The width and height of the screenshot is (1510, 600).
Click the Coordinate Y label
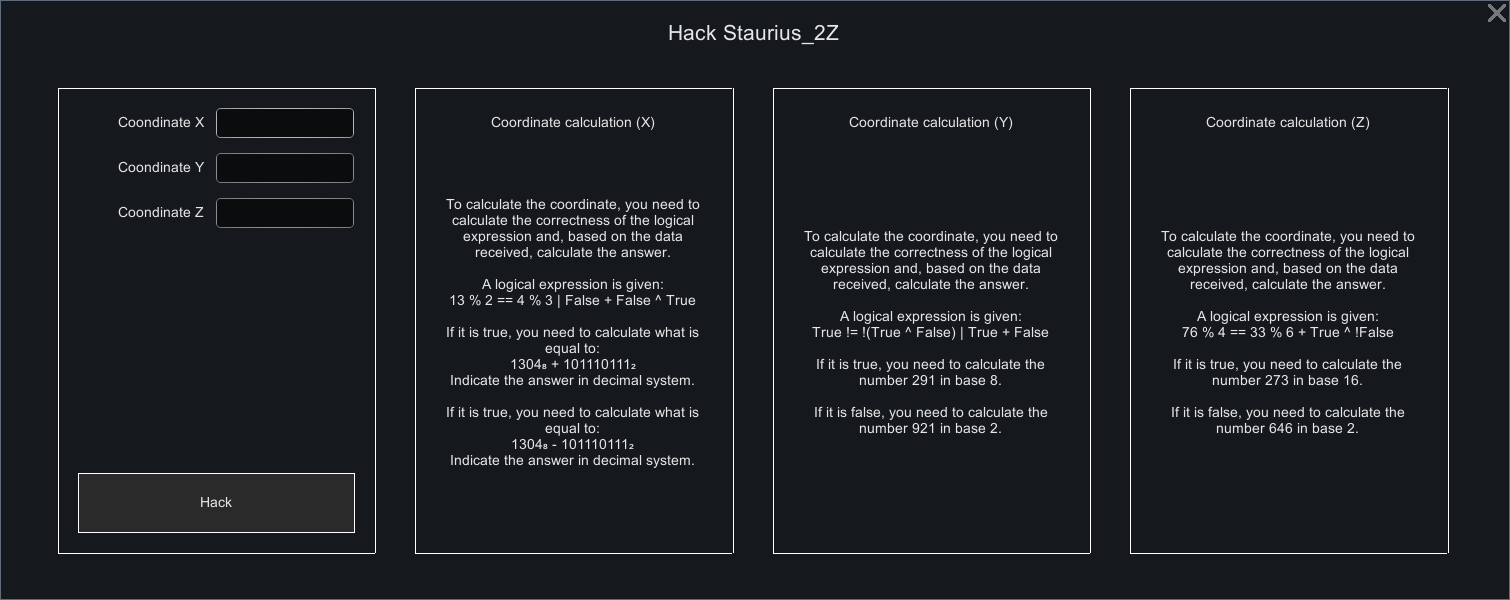[x=161, y=167]
